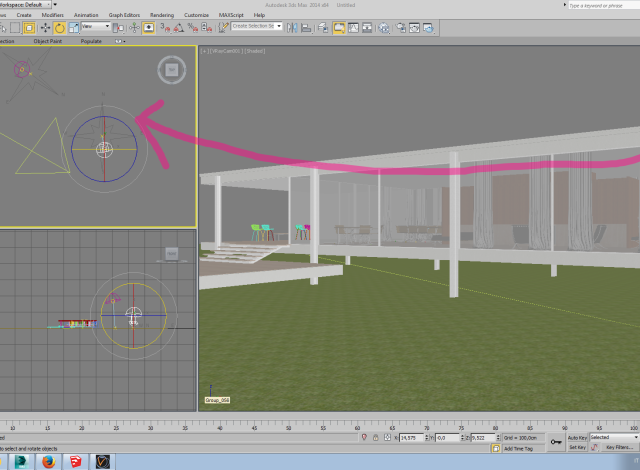Open the Graph Editors menu
The width and height of the screenshot is (640, 470).
click(124, 15)
